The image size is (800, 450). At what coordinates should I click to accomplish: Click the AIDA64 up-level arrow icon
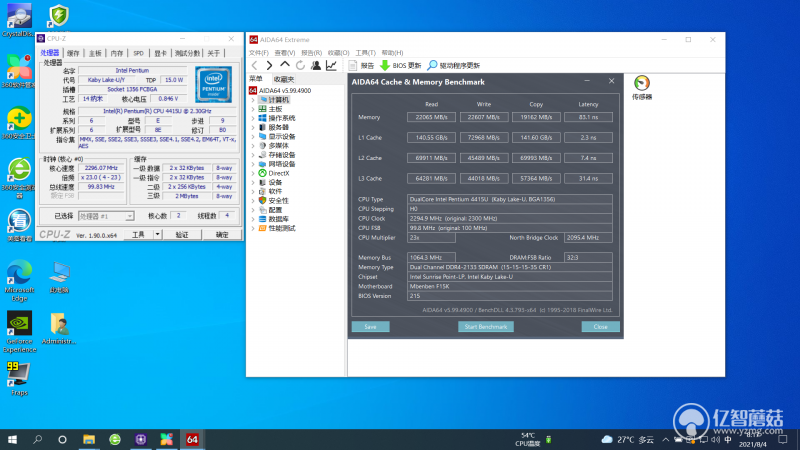pyautogui.click(x=285, y=65)
